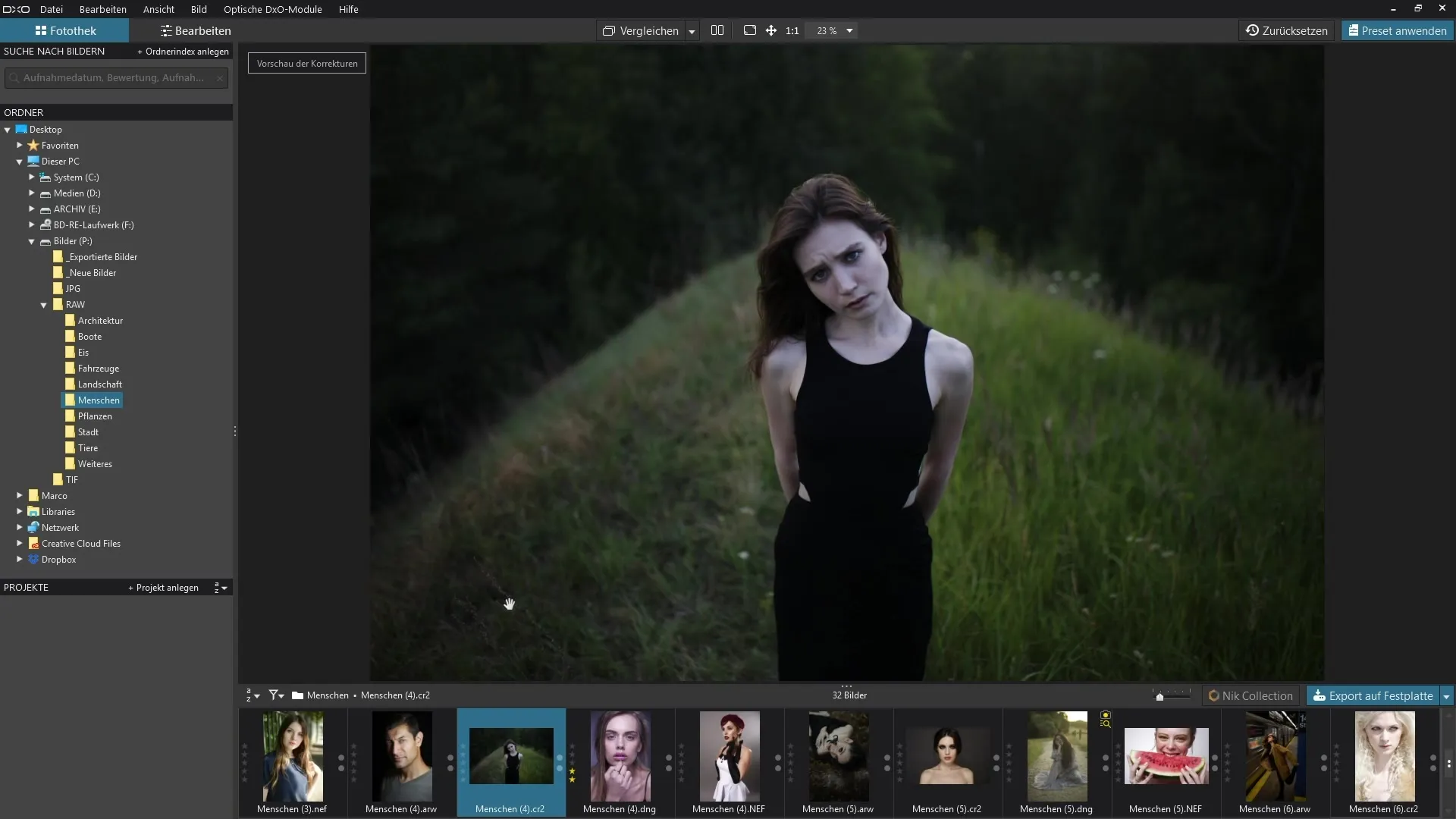Click the star rating column of Menschen (5).arw
Screen dimensions: 1456x819
[790, 763]
